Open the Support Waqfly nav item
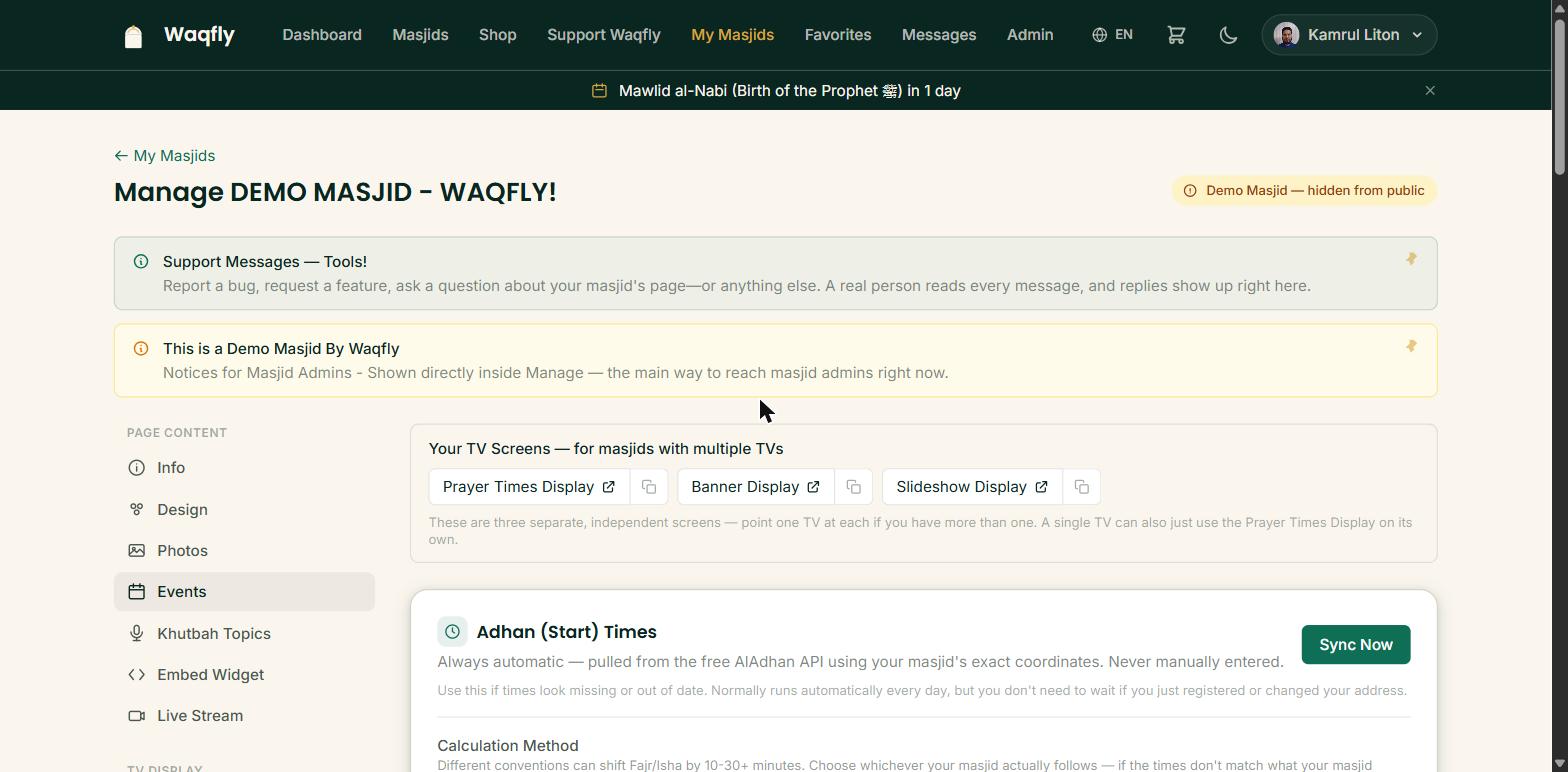1568x772 pixels. pyautogui.click(x=604, y=35)
